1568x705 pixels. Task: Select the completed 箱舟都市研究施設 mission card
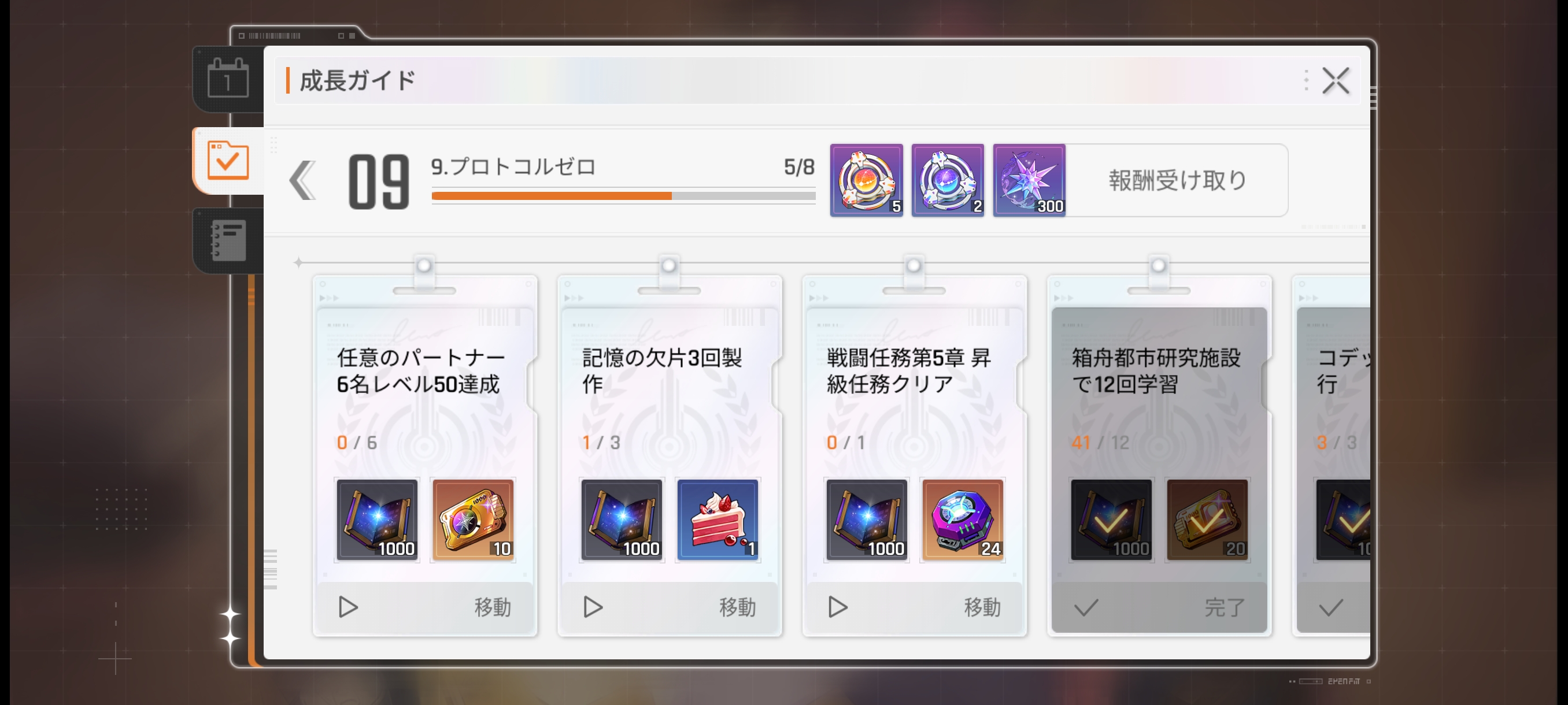pyautogui.click(x=1159, y=456)
